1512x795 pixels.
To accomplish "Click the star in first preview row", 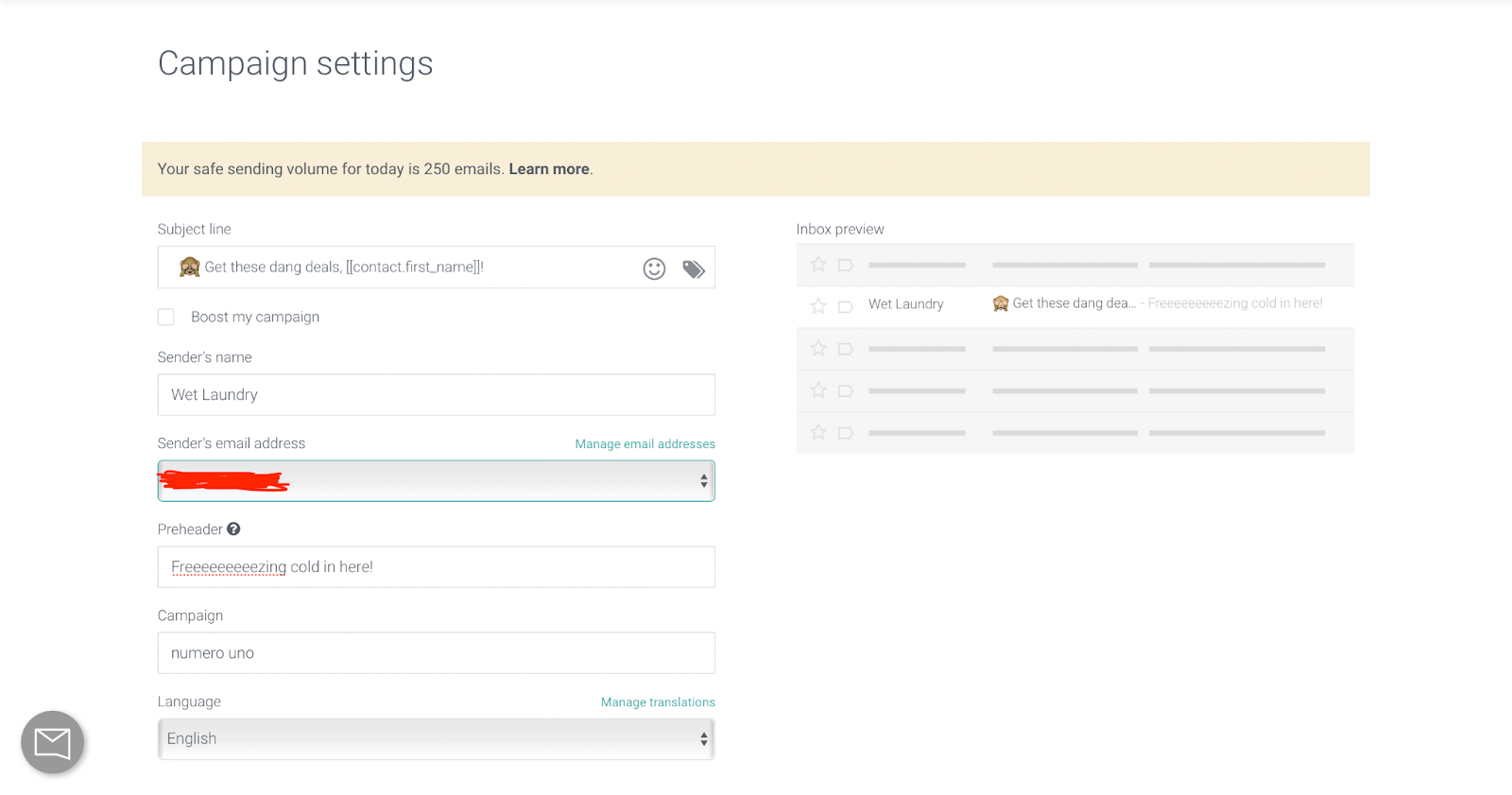I will tap(818, 265).
